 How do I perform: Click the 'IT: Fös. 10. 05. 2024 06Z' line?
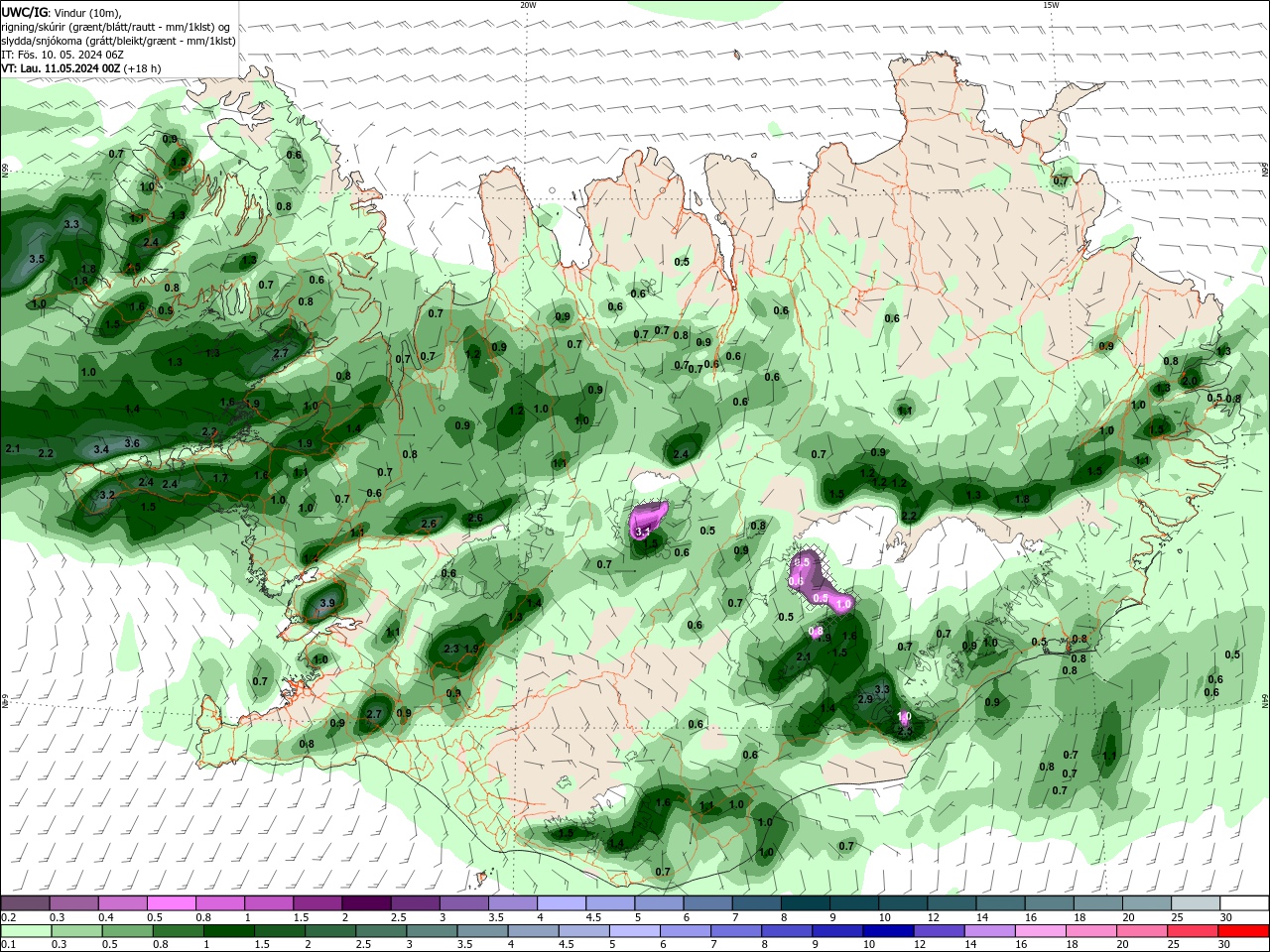[62, 55]
